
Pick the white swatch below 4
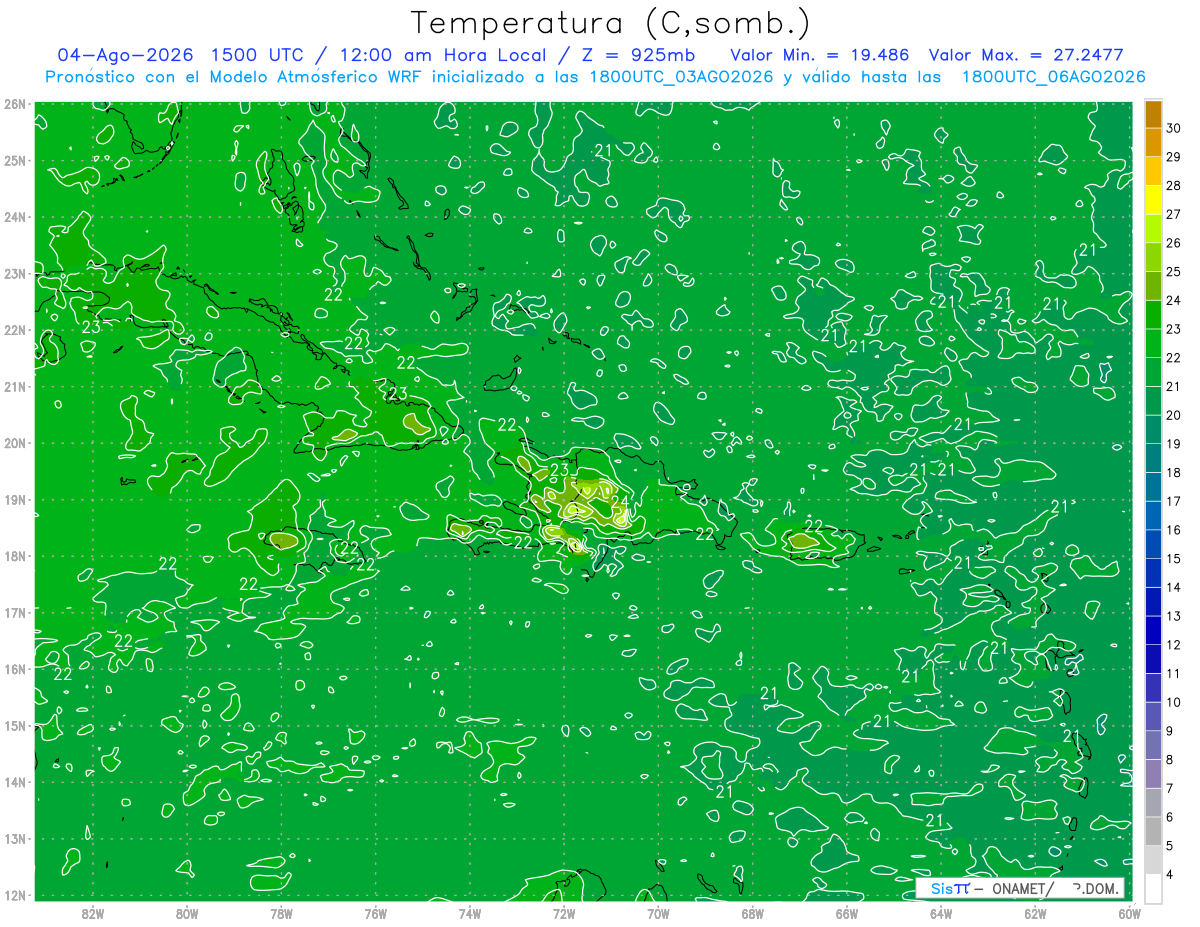point(1153,888)
